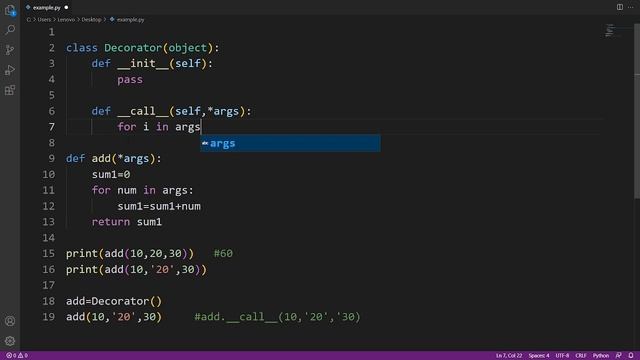Image resolution: width=640 pixels, height=360 pixels.
Task: Click line number 7 in gutter
Action: (x=51, y=127)
